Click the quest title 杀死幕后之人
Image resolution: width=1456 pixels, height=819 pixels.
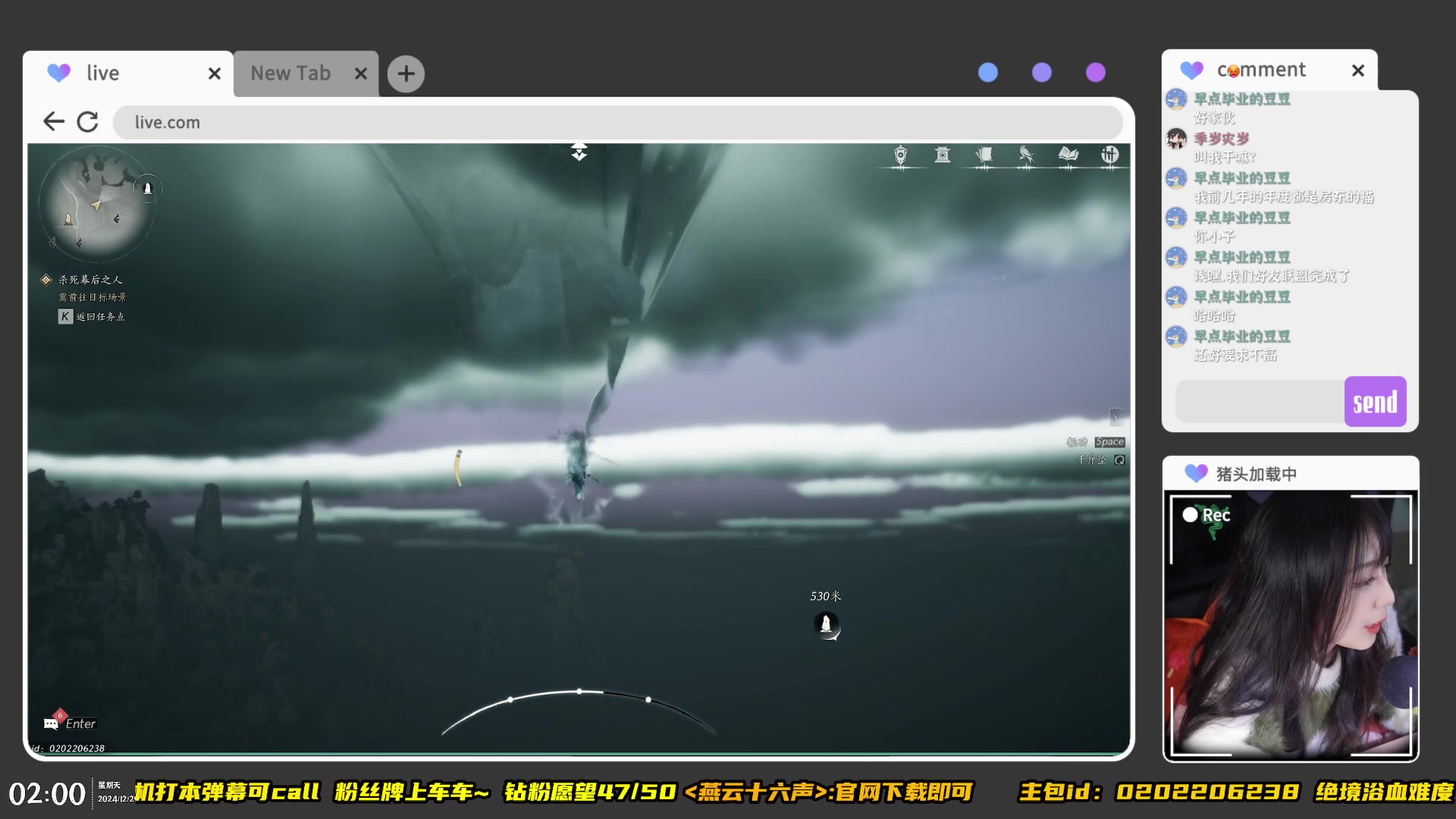coord(90,280)
